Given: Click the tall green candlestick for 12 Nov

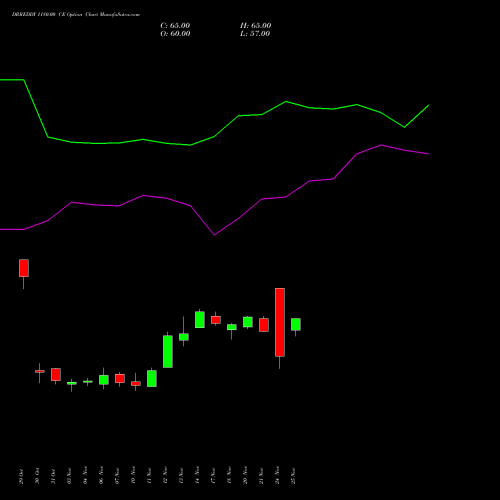Looking at the screenshot, I should tap(168, 351).
